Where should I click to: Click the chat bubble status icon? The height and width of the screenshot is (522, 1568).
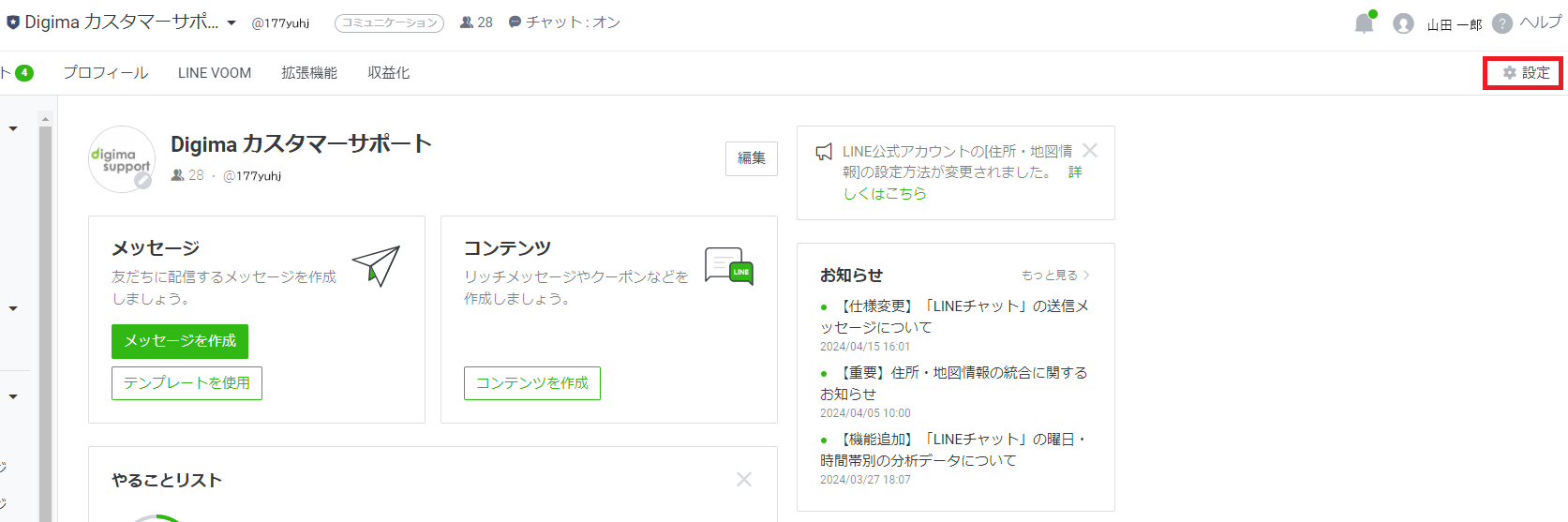(x=515, y=22)
